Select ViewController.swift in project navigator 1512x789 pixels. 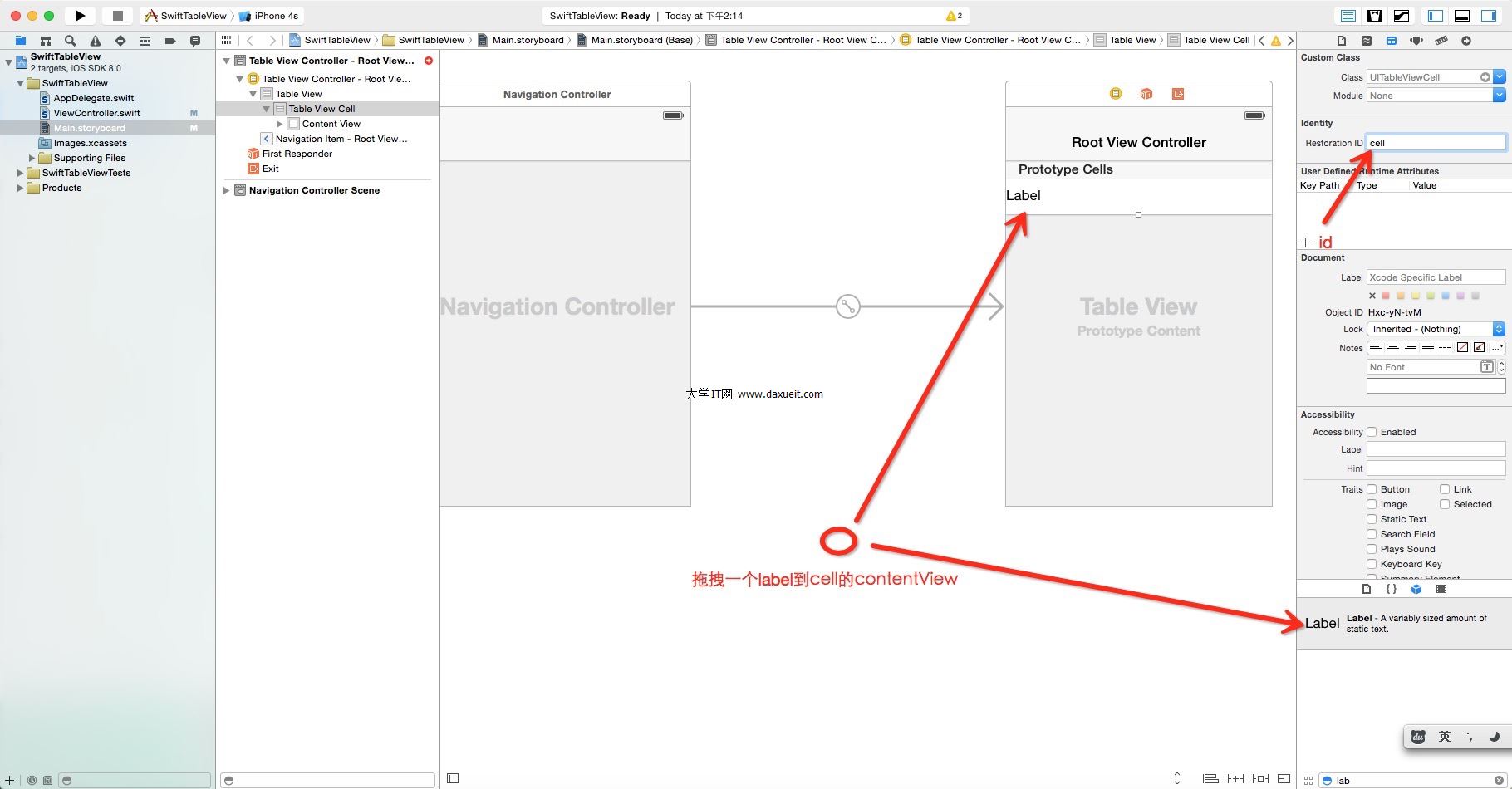96,113
